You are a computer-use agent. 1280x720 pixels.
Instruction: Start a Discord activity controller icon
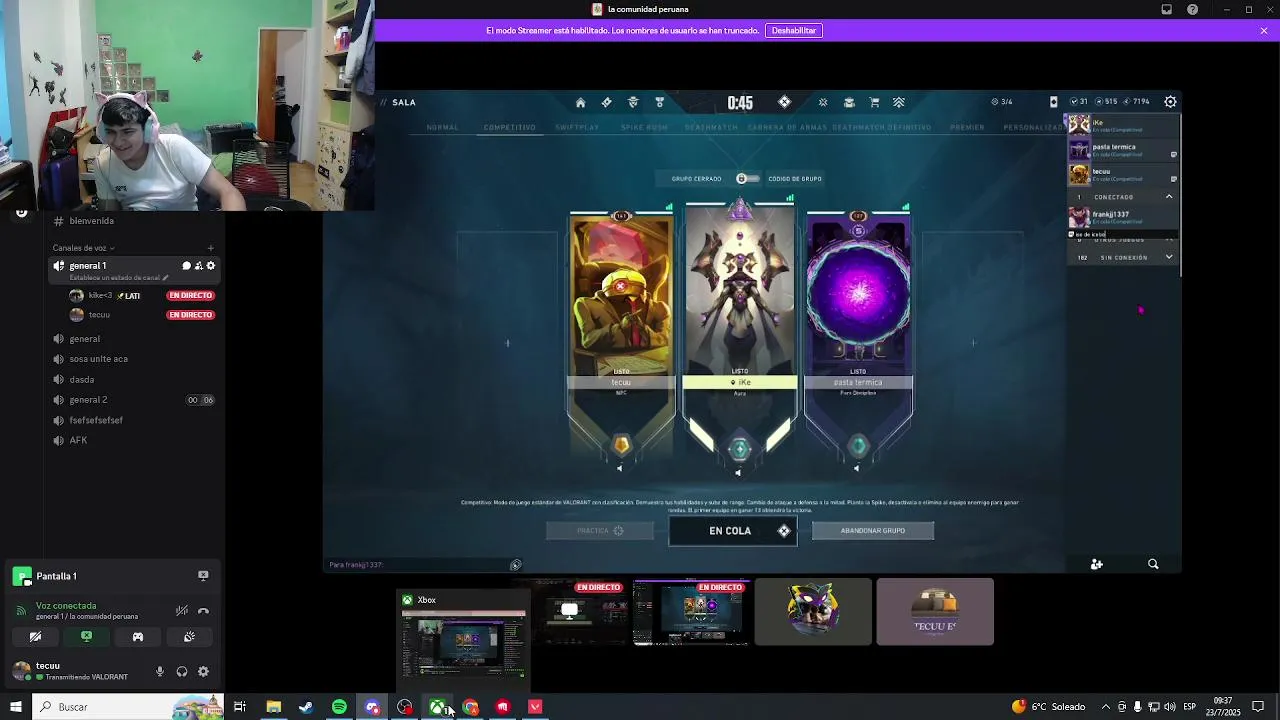click(138, 637)
